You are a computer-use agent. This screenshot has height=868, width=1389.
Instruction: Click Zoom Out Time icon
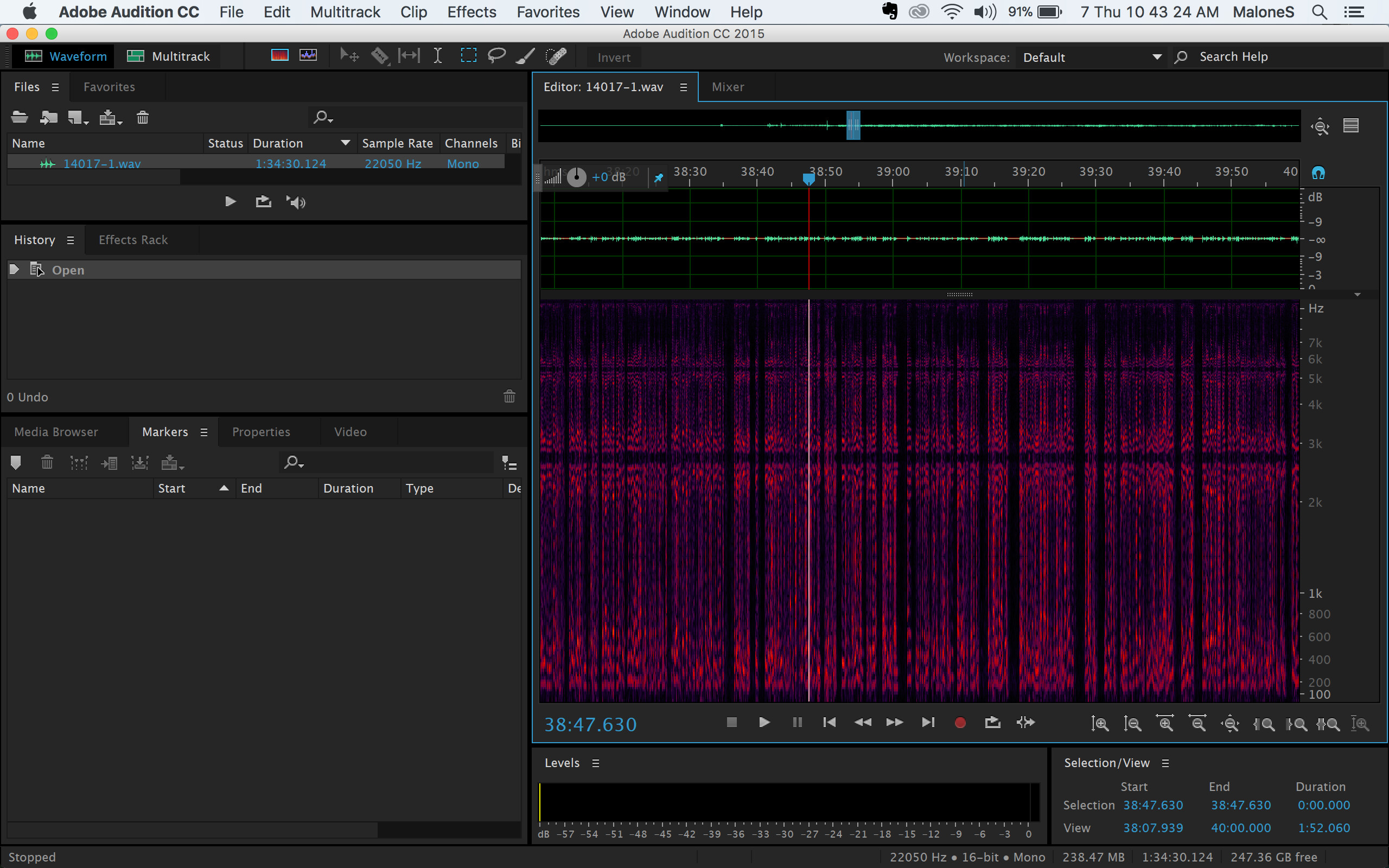pos(1198,723)
